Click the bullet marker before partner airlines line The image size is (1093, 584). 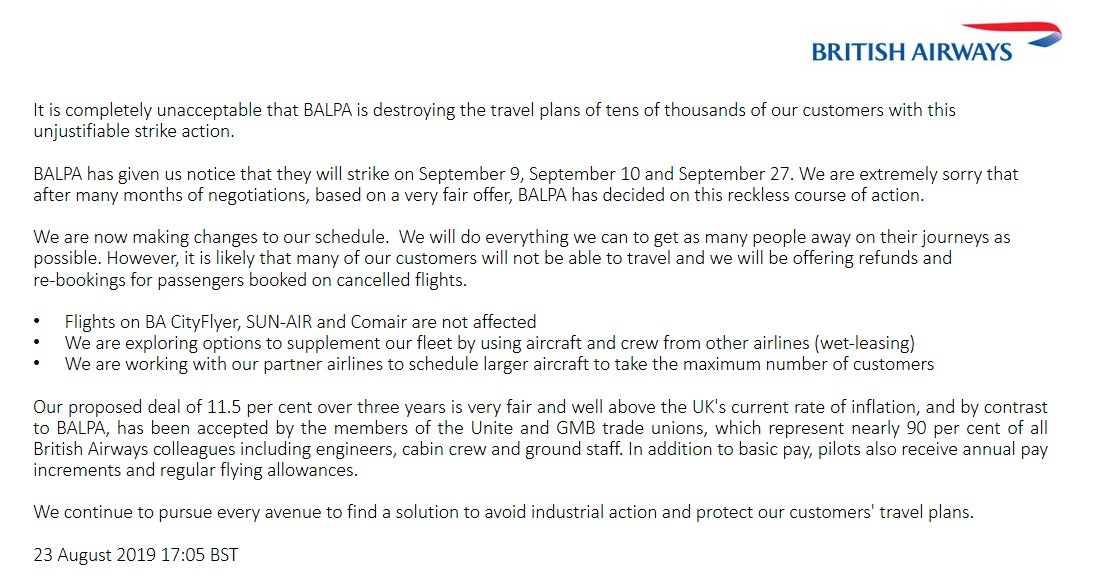click(x=38, y=364)
